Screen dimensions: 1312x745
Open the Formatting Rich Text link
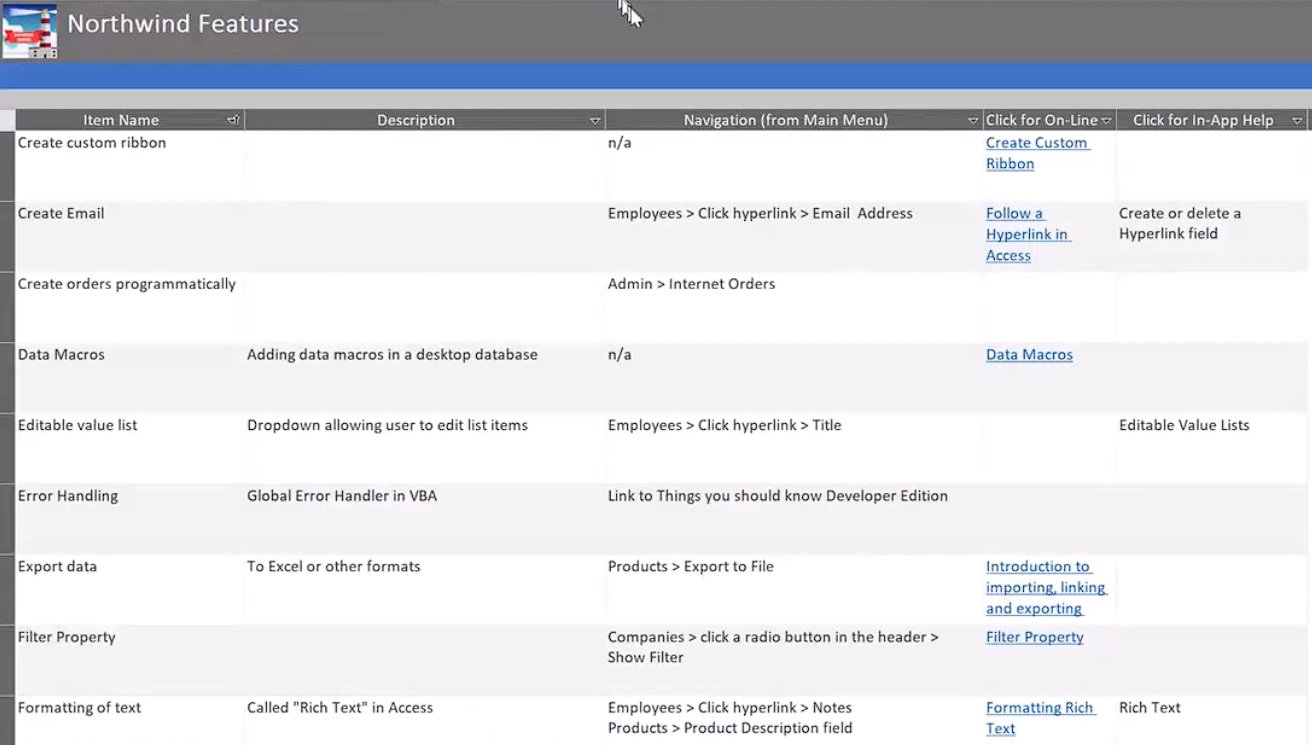click(1040, 718)
